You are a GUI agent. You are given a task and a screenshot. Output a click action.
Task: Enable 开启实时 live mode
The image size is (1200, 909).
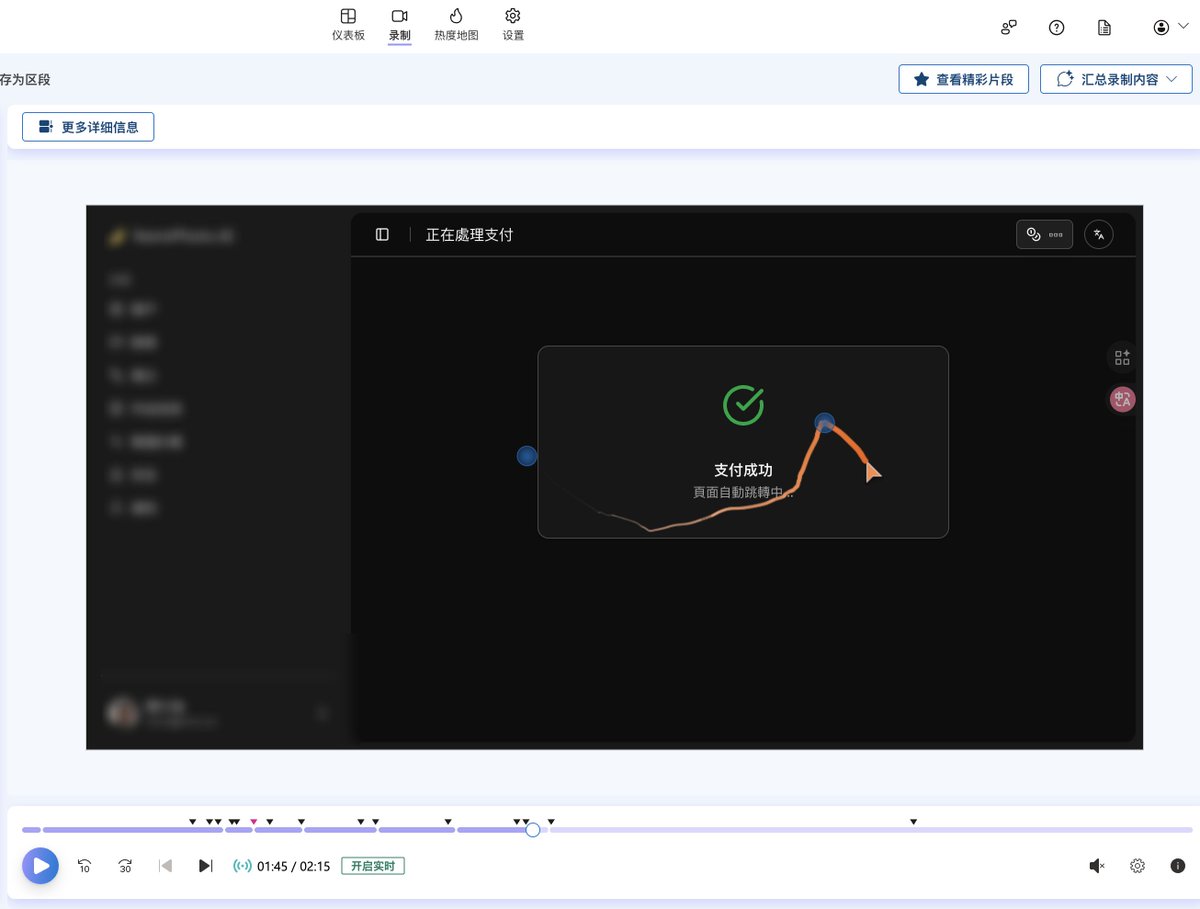373,866
